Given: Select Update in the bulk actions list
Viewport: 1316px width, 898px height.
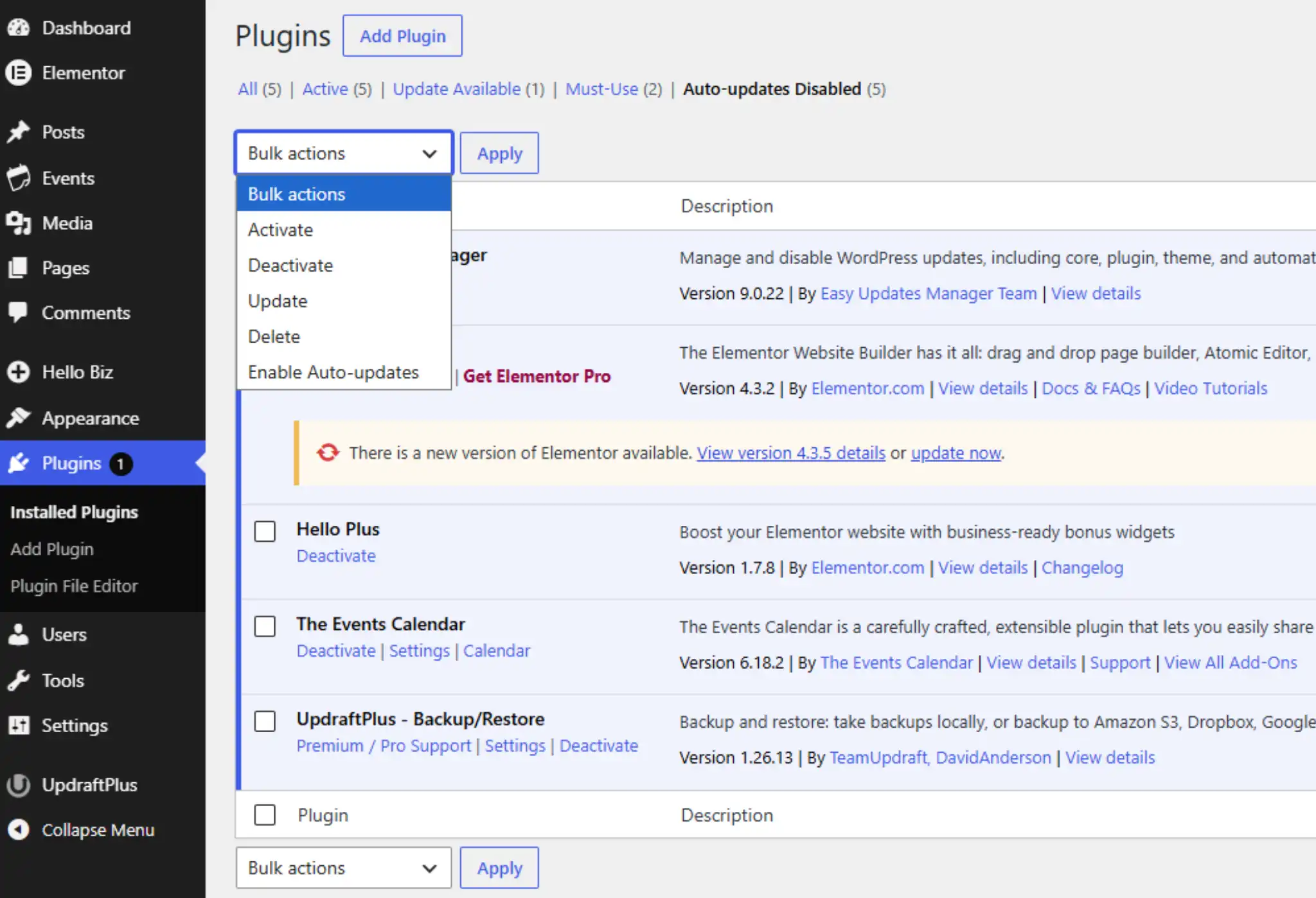Looking at the screenshot, I should pyautogui.click(x=344, y=301).
